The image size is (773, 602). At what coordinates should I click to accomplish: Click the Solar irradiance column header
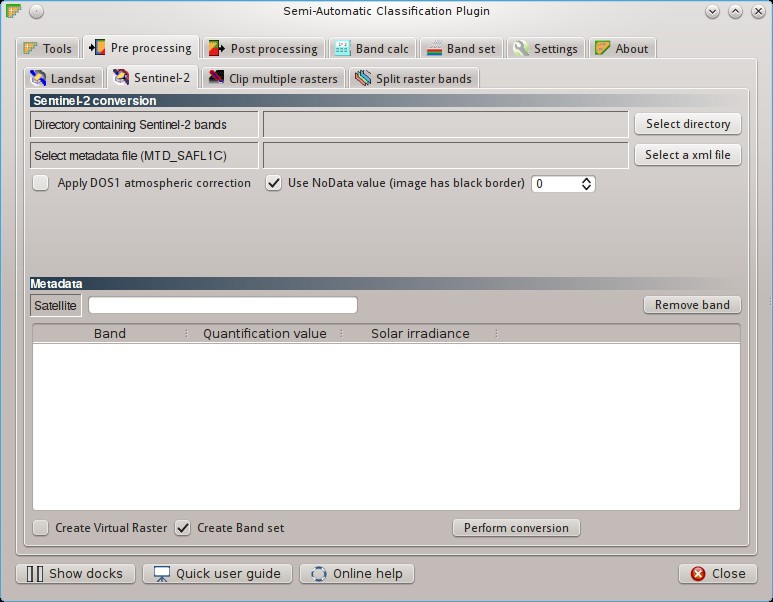420,334
